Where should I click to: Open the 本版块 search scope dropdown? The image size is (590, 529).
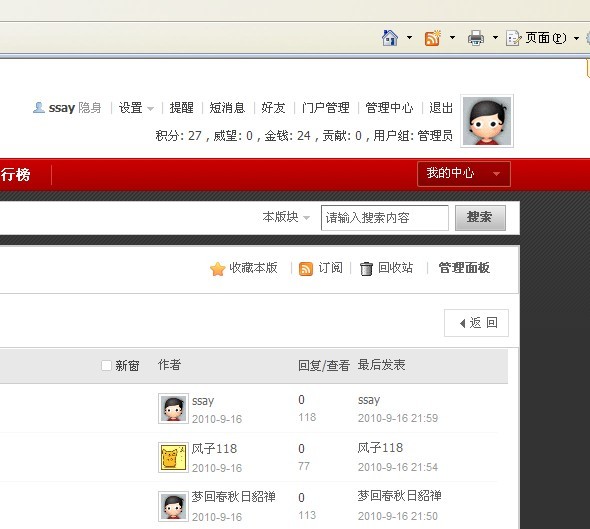pyautogui.click(x=286, y=217)
